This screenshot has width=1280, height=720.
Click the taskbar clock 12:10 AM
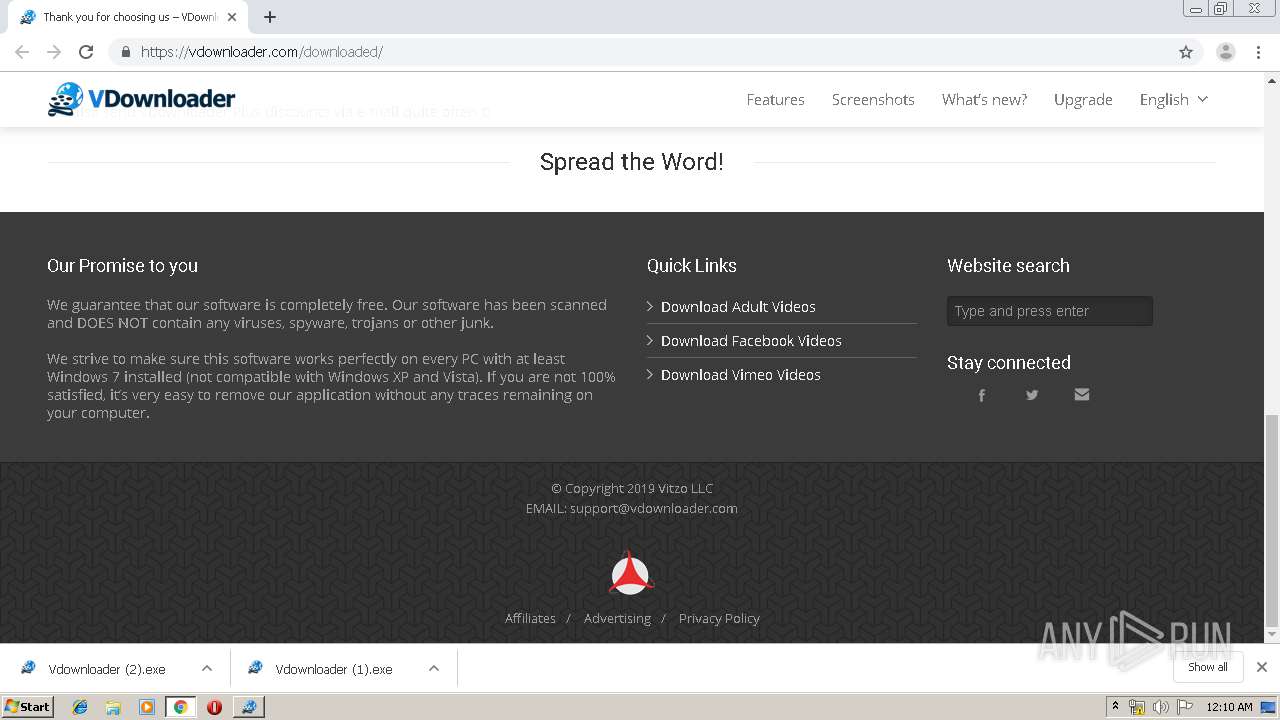[x=1229, y=707]
